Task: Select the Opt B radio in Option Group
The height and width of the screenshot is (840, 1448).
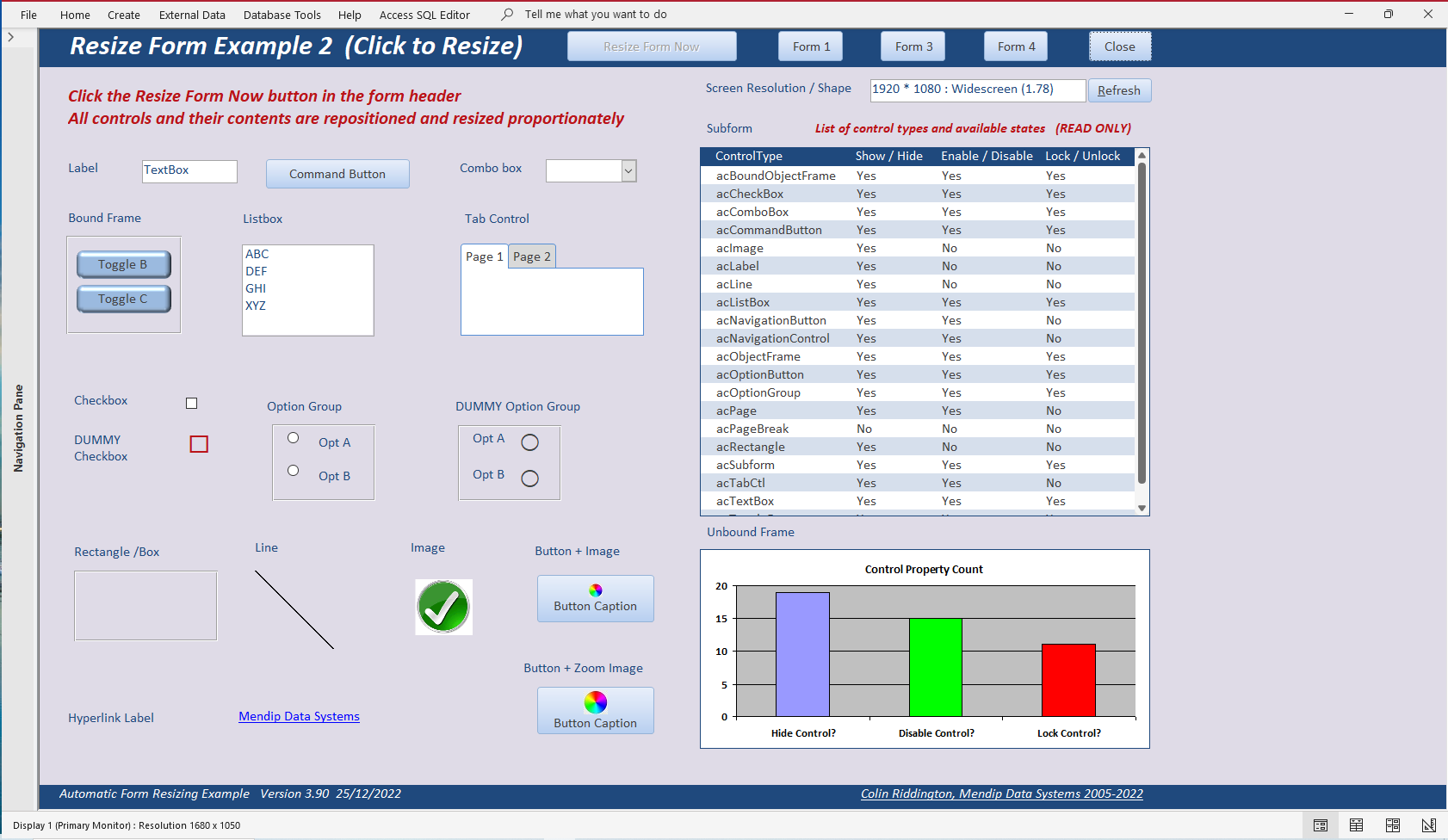Action: click(293, 471)
